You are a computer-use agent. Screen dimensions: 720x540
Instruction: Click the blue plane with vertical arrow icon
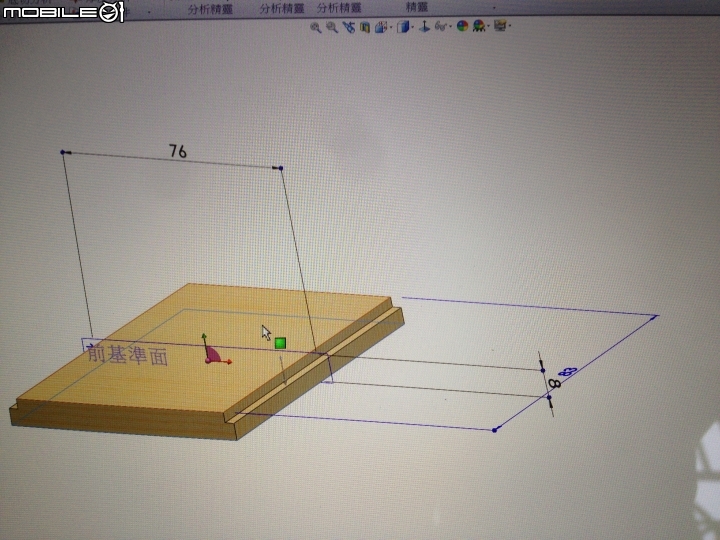click(x=425, y=27)
